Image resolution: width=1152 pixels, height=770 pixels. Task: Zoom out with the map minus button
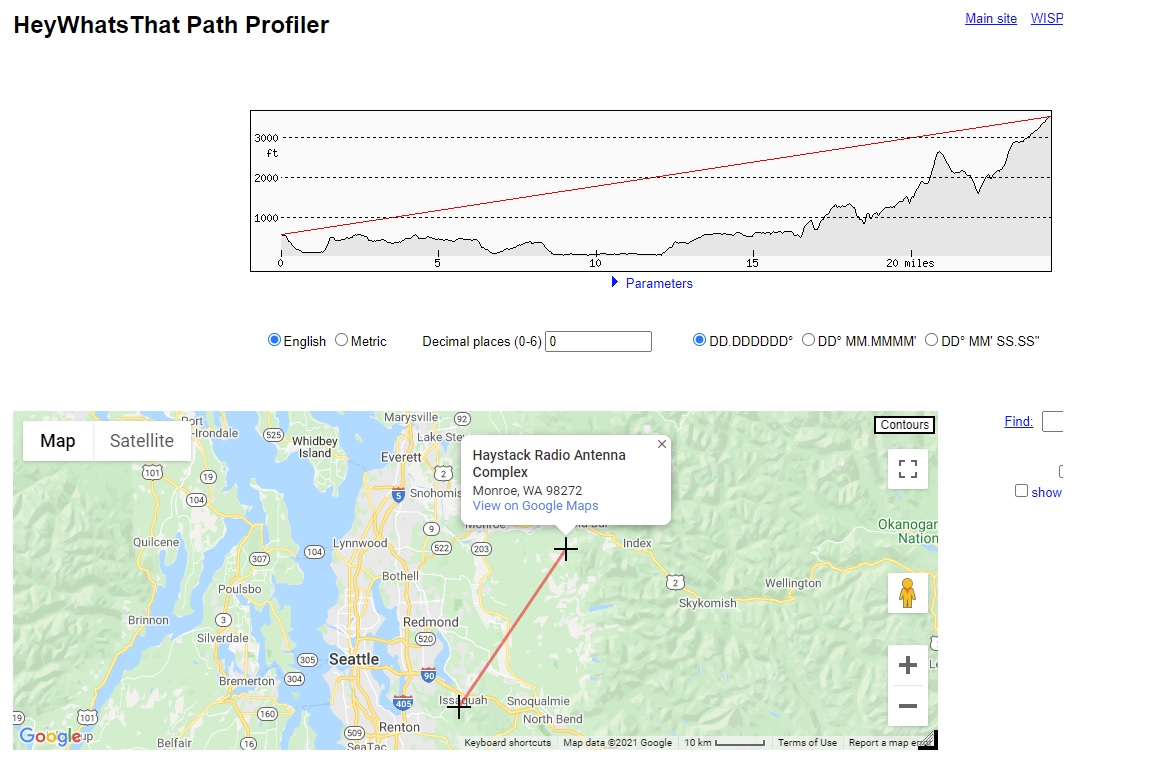tap(908, 706)
